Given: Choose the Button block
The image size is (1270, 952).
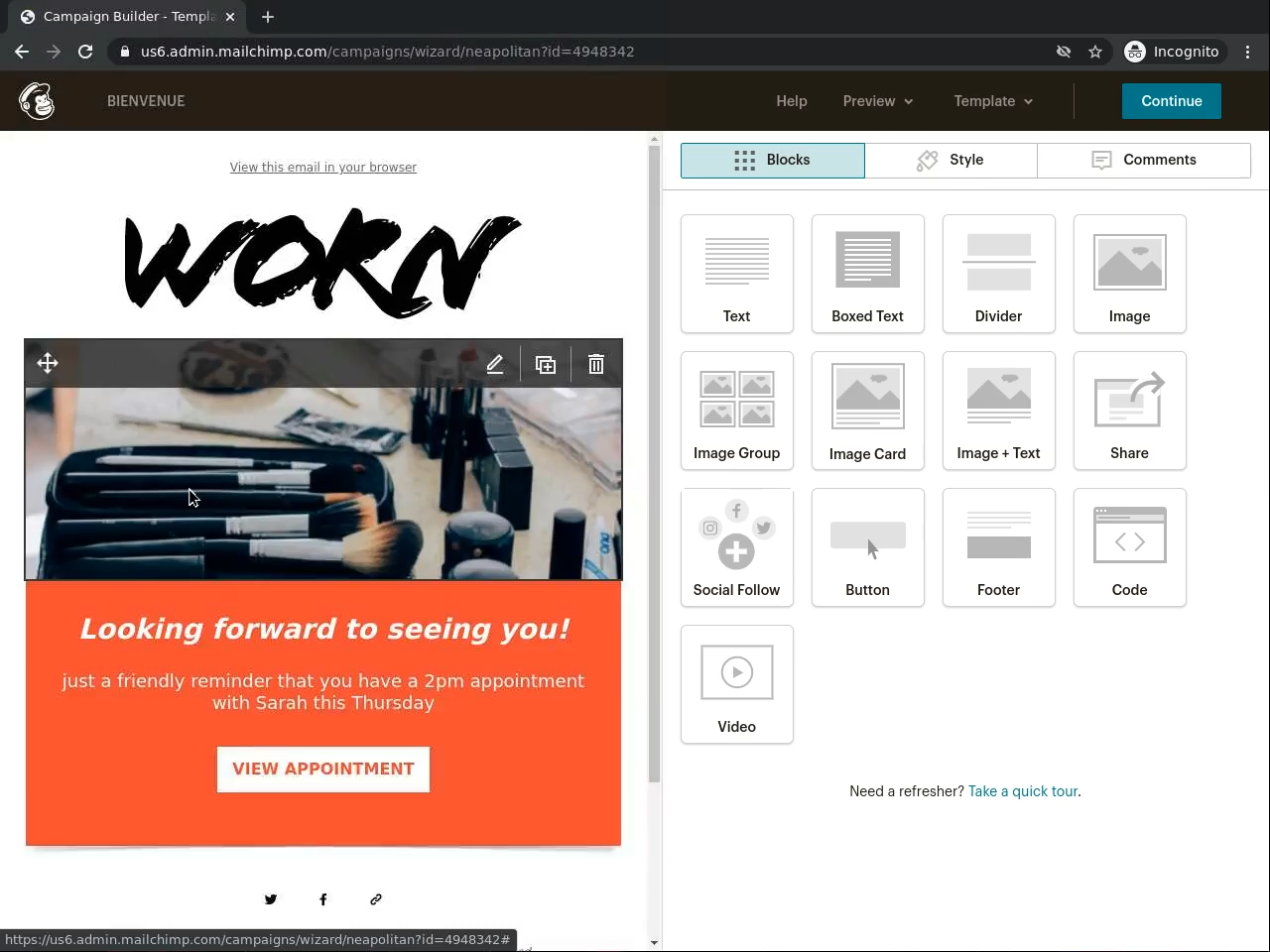Looking at the screenshot, I should tap(868, 547).
